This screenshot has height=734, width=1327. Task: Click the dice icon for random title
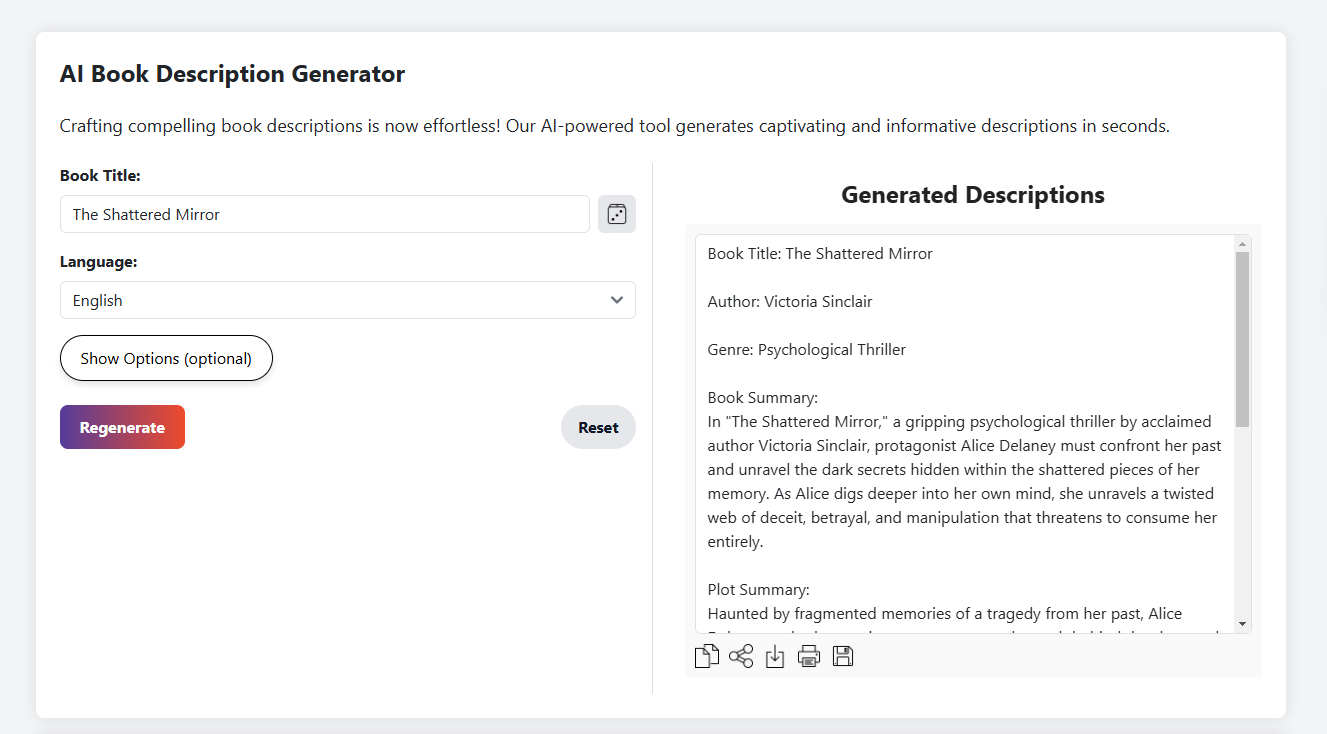coord(617,214)
